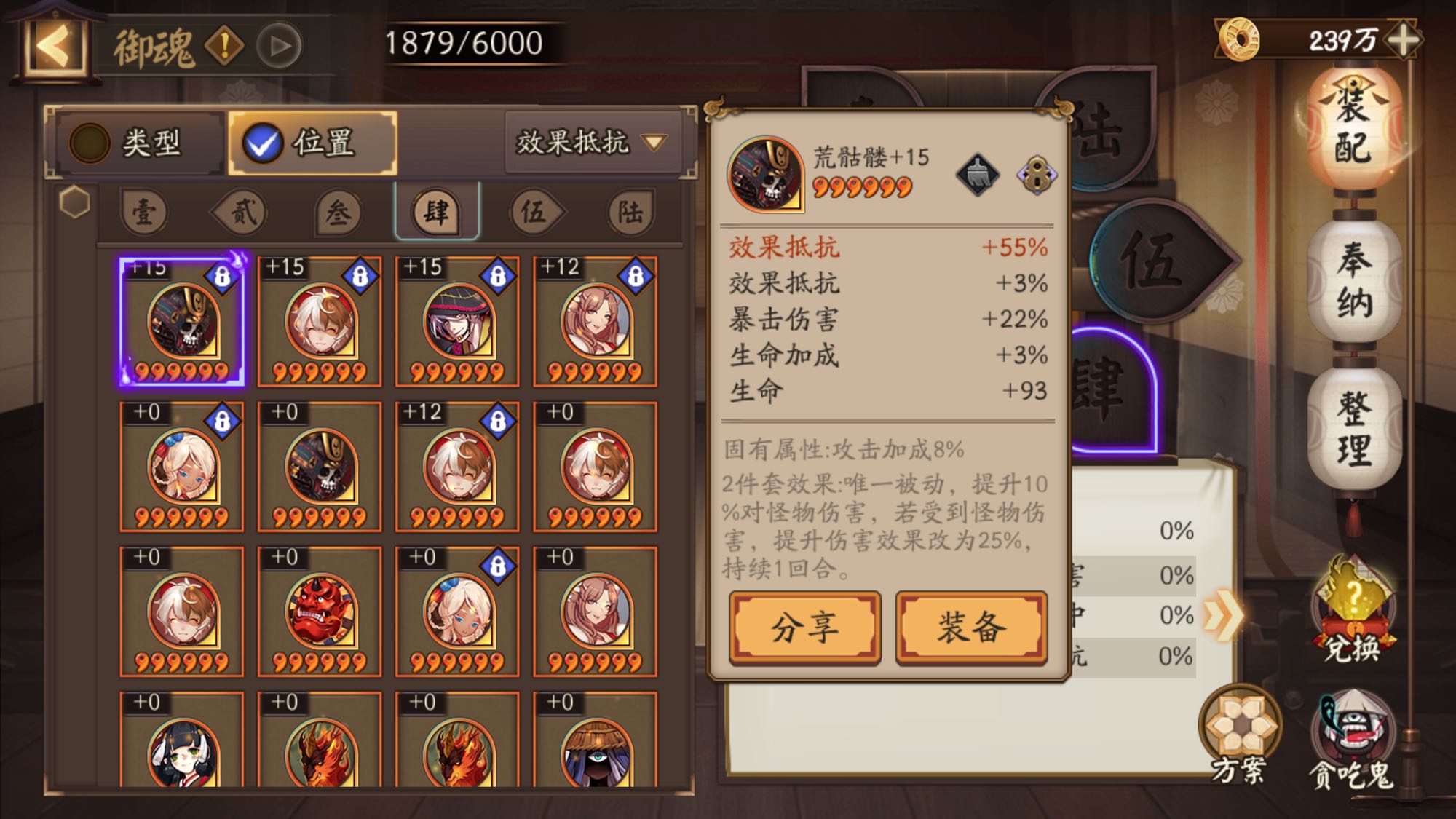This screenshot has width=1456, height=819.
Task: Open the 御魂 info exclamation icon
Action: pyautogui.click(x=224, y=46)
